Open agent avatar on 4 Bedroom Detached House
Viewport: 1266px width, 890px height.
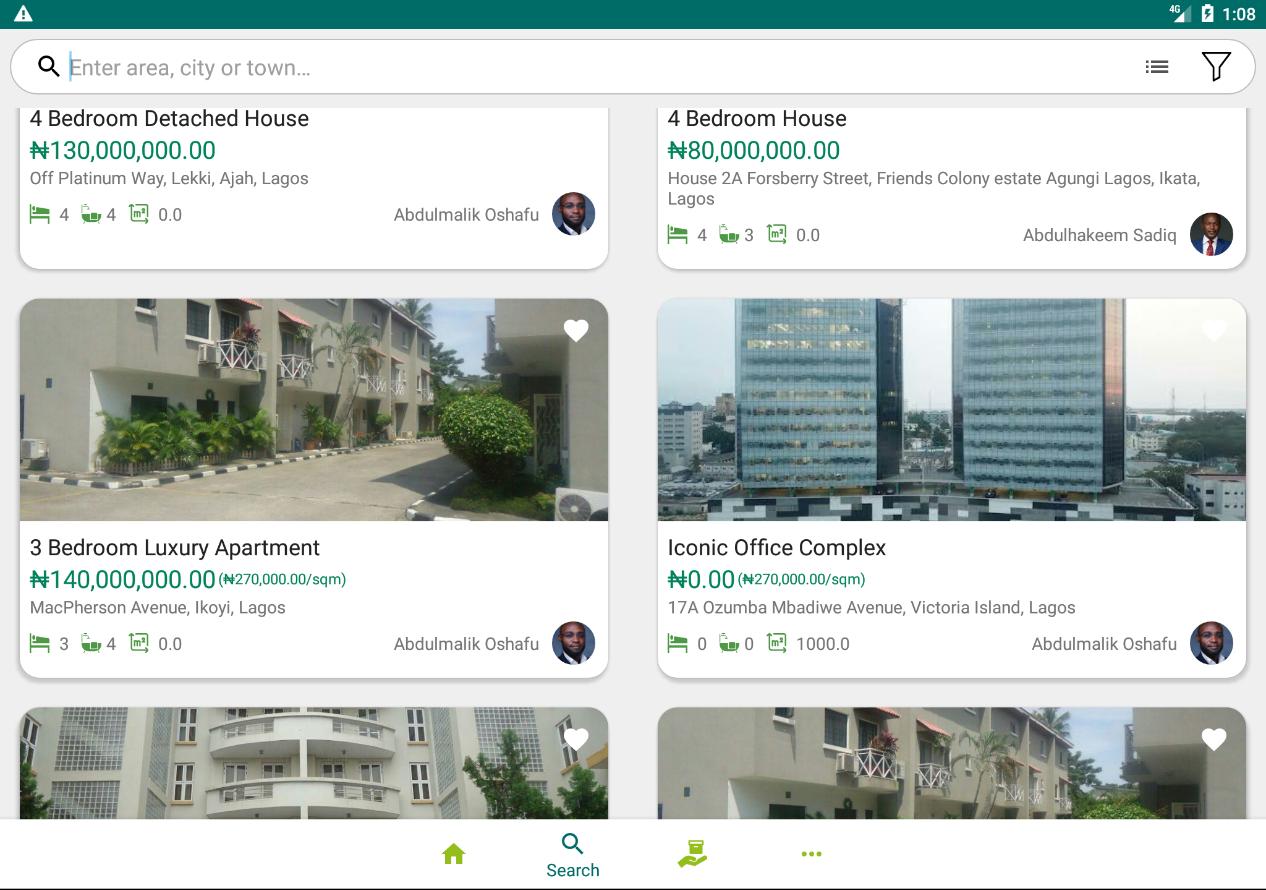click(574, 214)
